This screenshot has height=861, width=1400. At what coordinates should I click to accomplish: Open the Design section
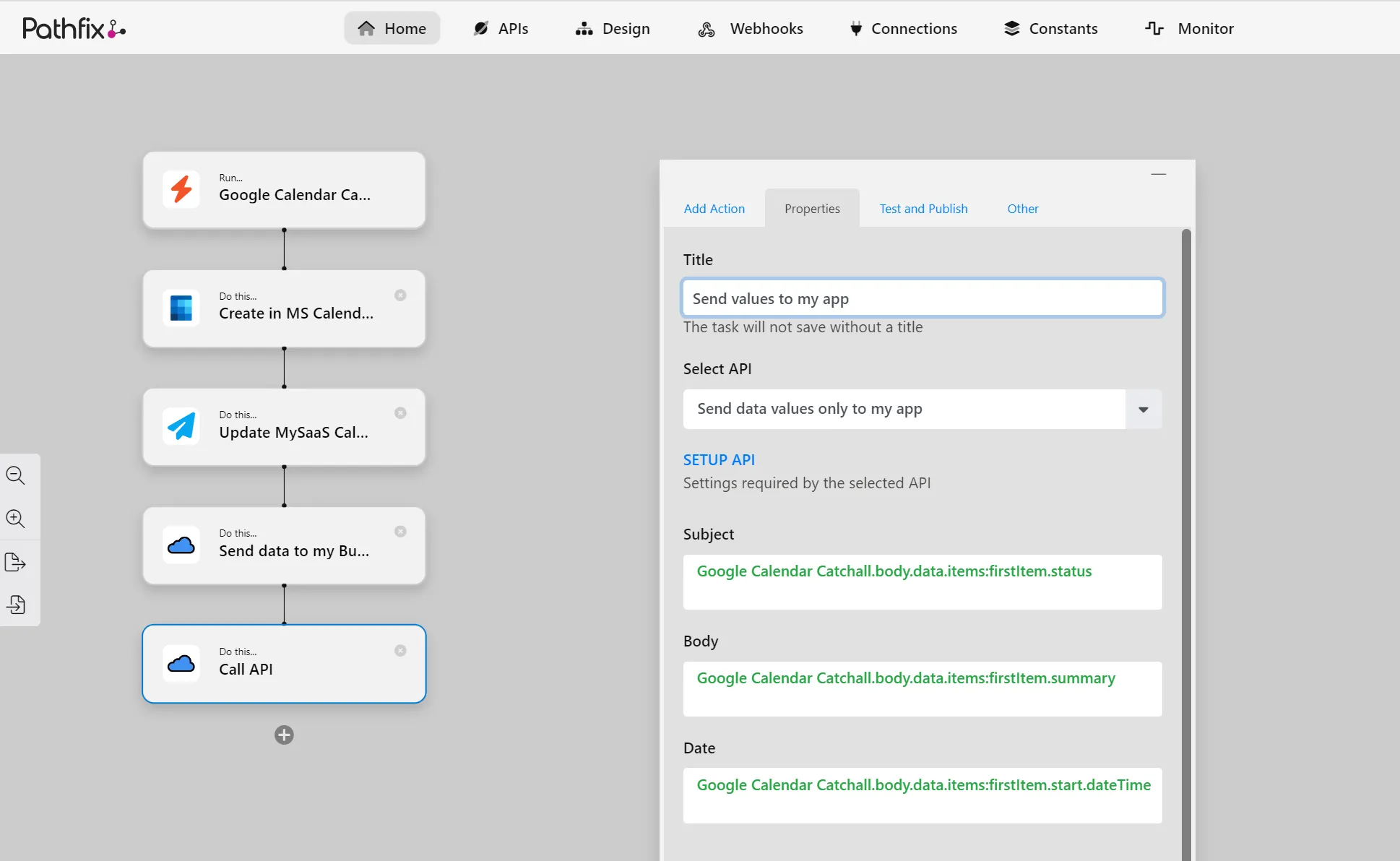pos(613,28)
